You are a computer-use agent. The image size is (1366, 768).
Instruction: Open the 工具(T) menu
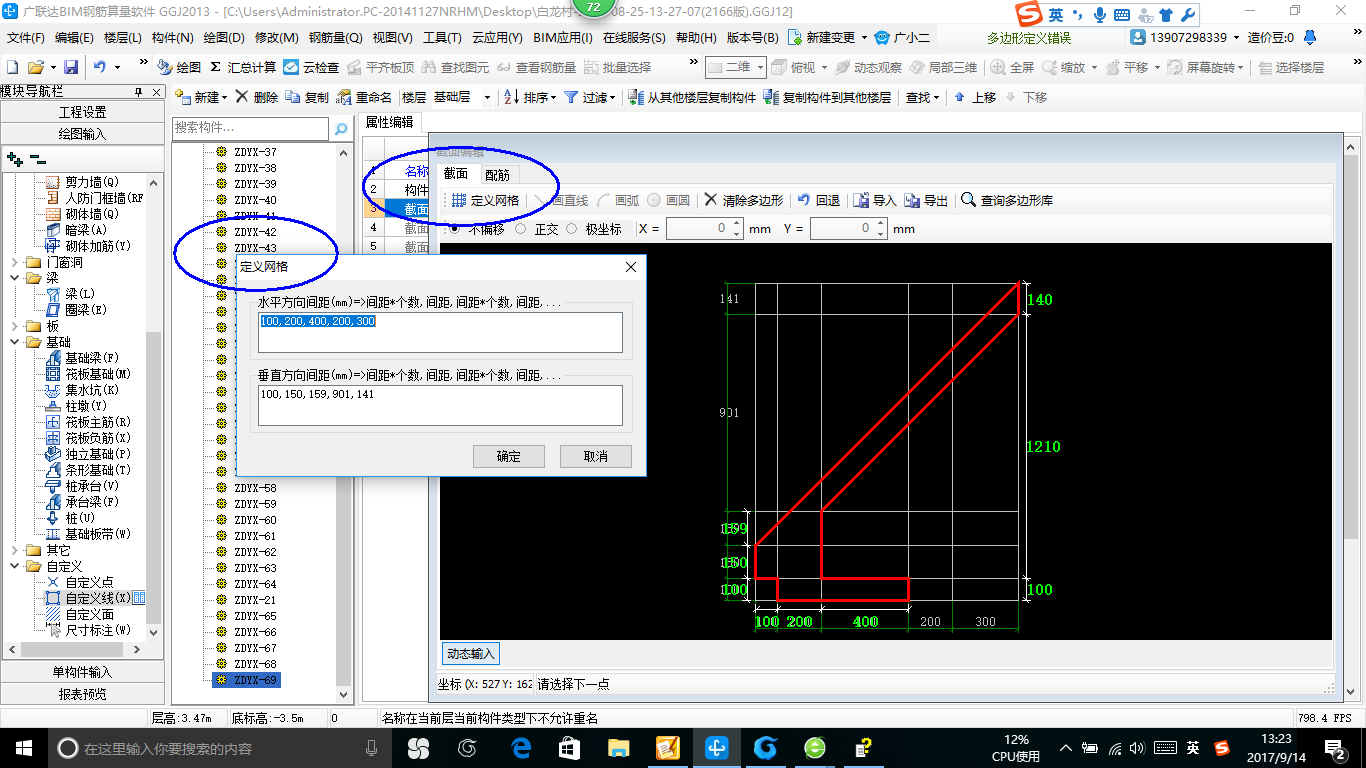442,37
